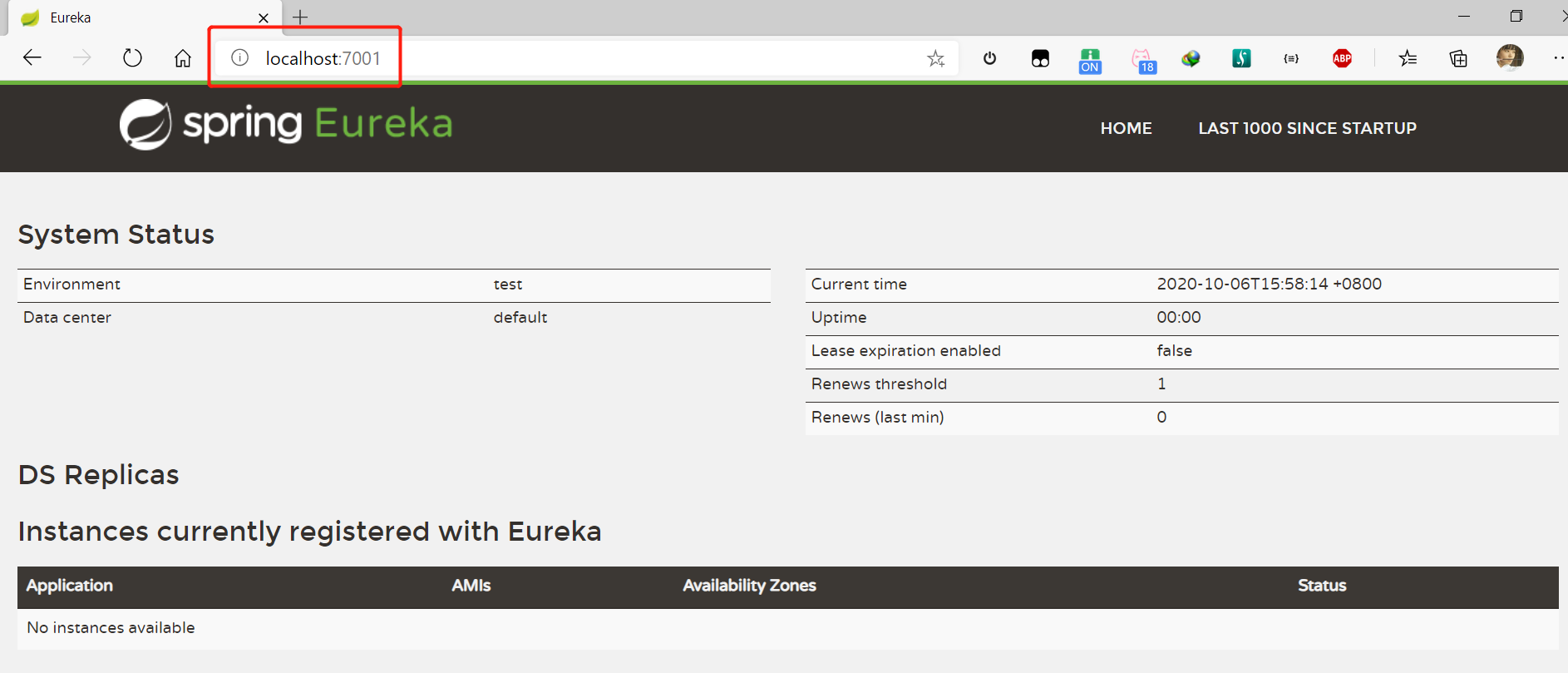Select the Environment value 'test'
Image resolution: width=1568 pixels, height=673 pixels.
point(508,285)
